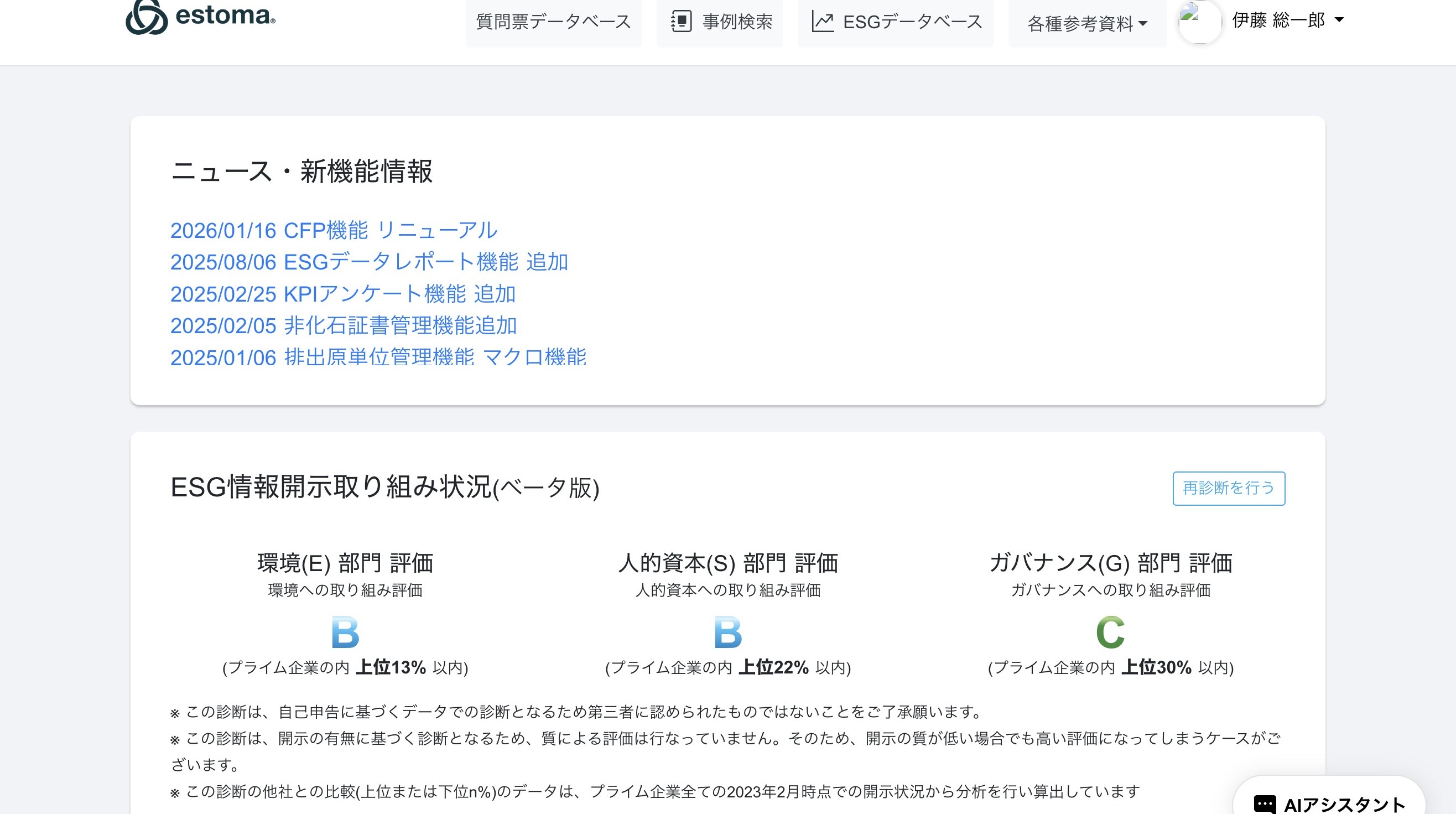Click the governance C grade badge
The height and width of the screenshot is (814, 1456).
1110,632
